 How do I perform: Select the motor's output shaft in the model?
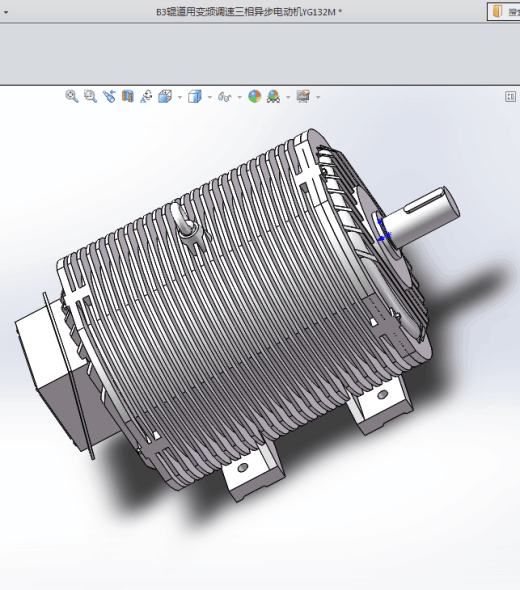421,216
